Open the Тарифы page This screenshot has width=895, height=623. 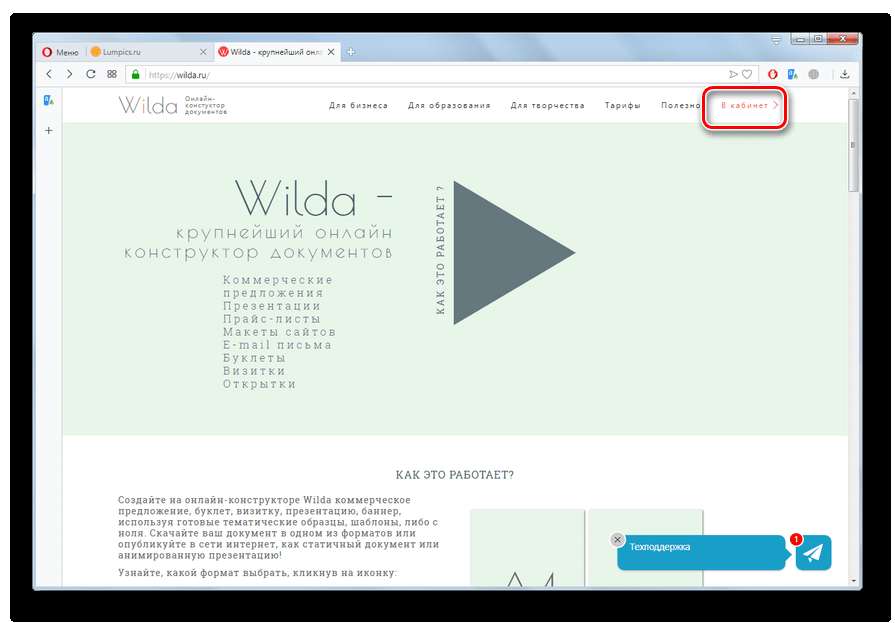[622, 106]
